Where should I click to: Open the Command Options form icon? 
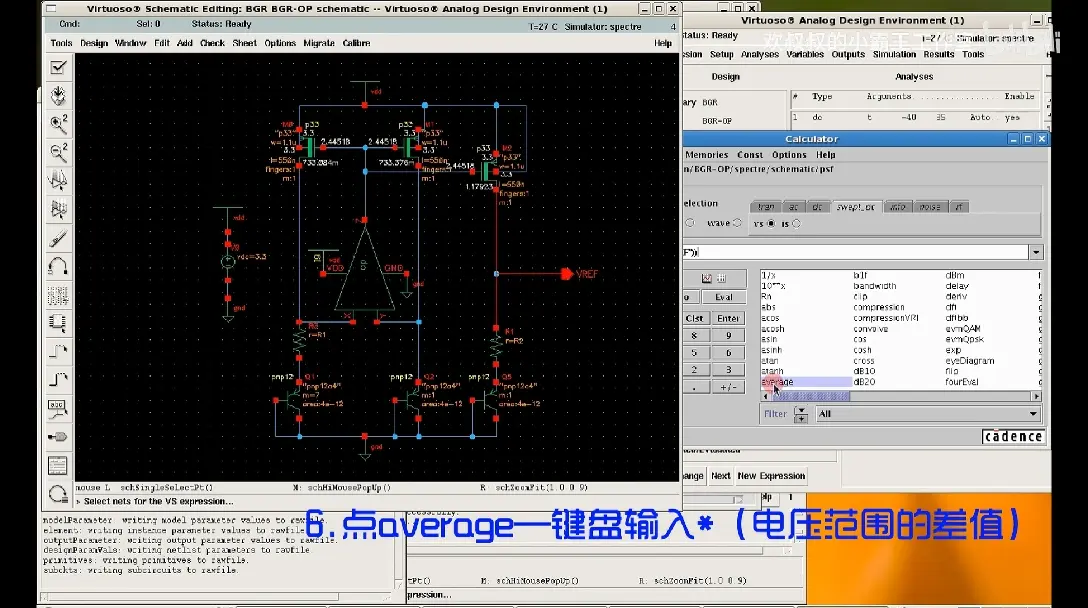58,466
